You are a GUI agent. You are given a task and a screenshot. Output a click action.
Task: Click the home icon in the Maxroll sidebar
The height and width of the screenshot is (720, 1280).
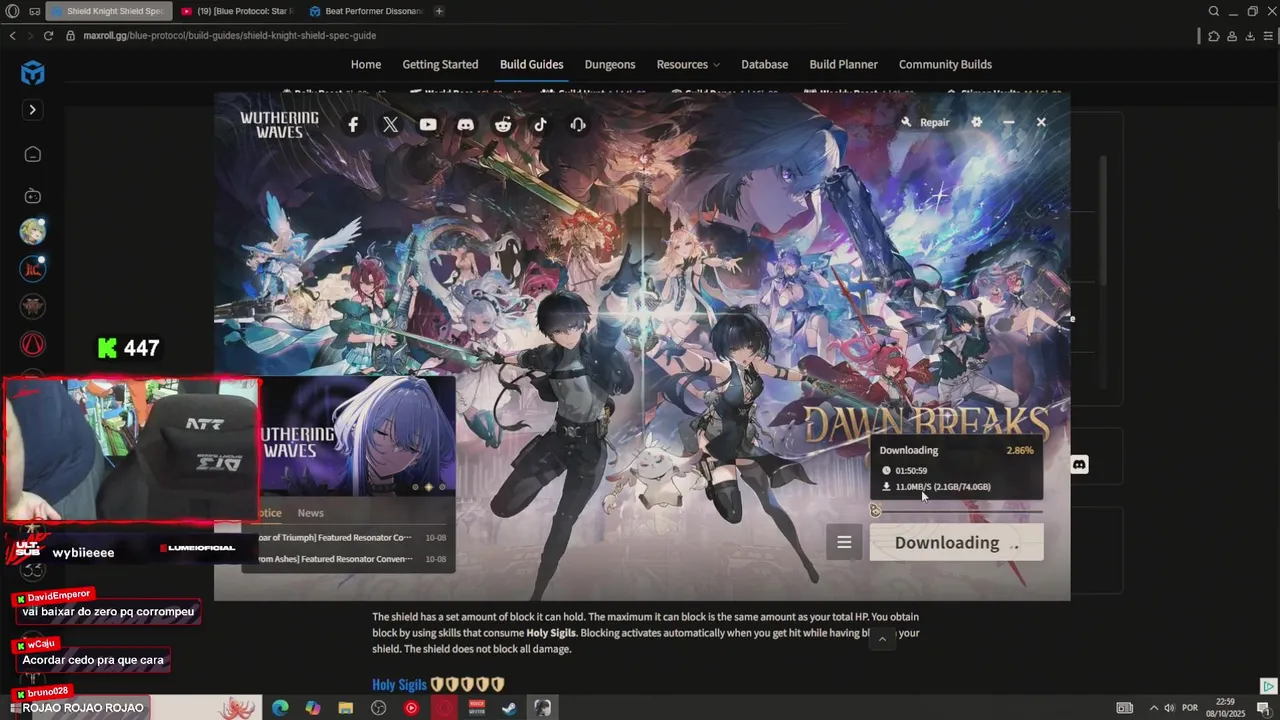coord(33,154)
